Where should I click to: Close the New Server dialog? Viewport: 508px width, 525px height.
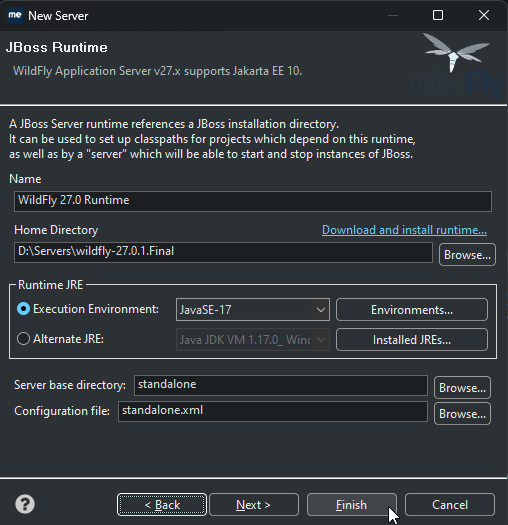(x=484, y=15)
